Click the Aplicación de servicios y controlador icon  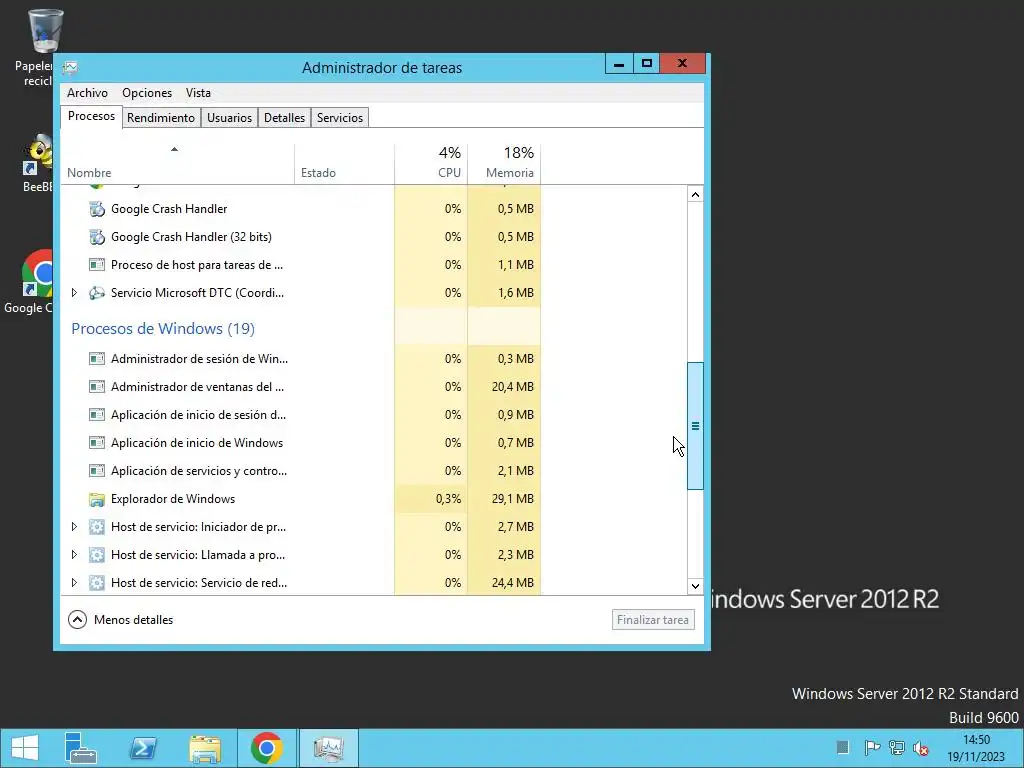click(x=97, y=471)
